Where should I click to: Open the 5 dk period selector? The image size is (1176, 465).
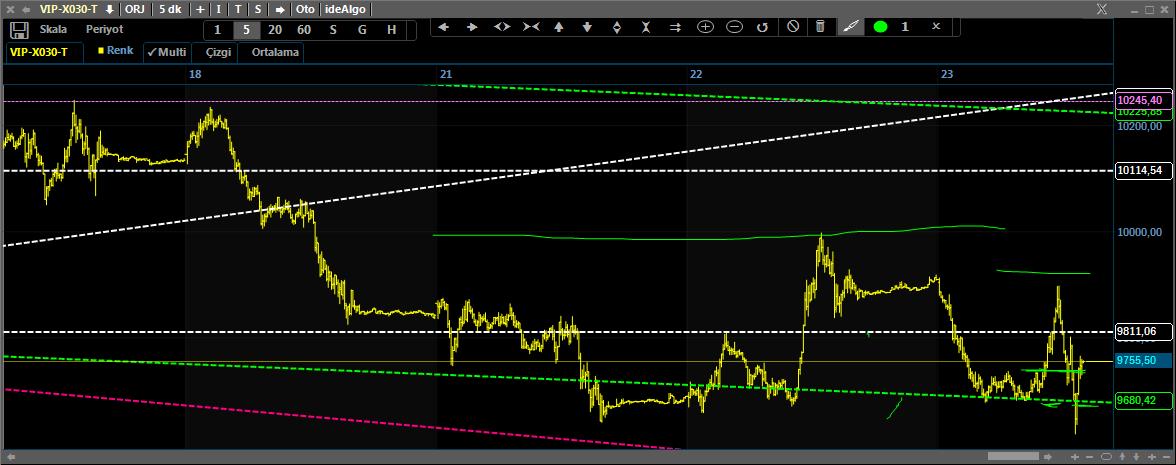169,8
